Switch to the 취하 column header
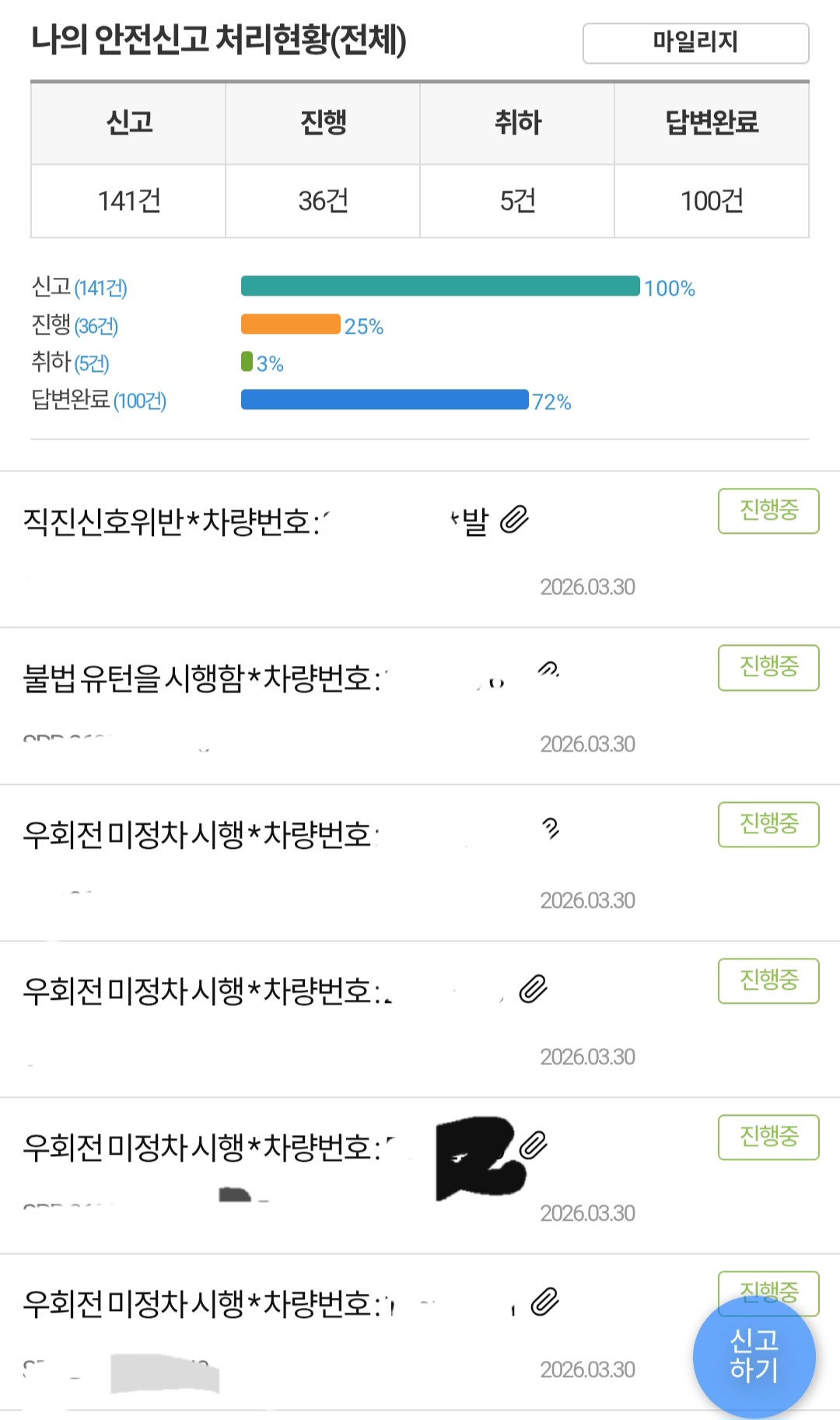840x1420 pixels. point(517,123)
